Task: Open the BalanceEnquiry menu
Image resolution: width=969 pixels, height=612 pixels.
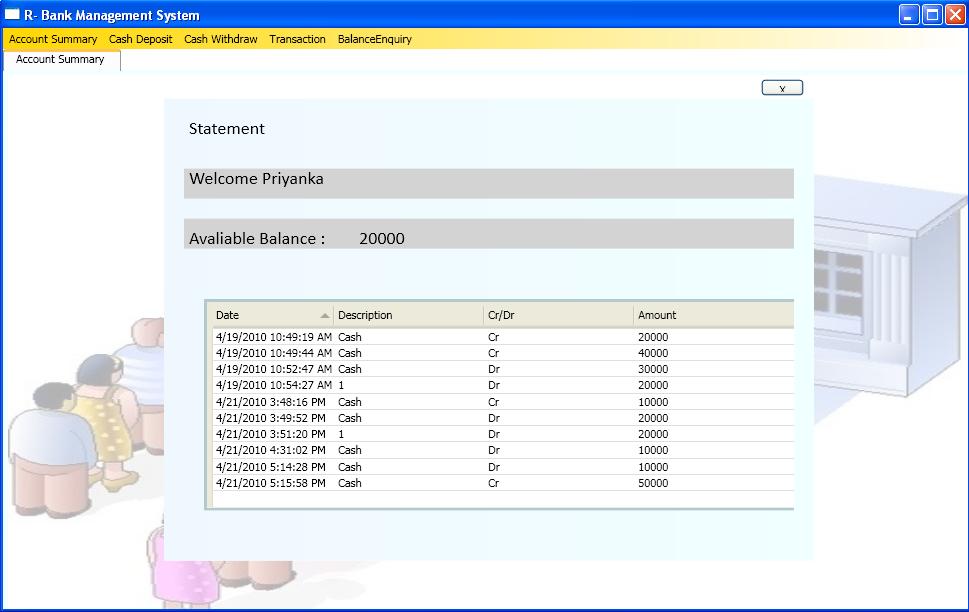Action: pyautogui.click(x=374, y=39)
